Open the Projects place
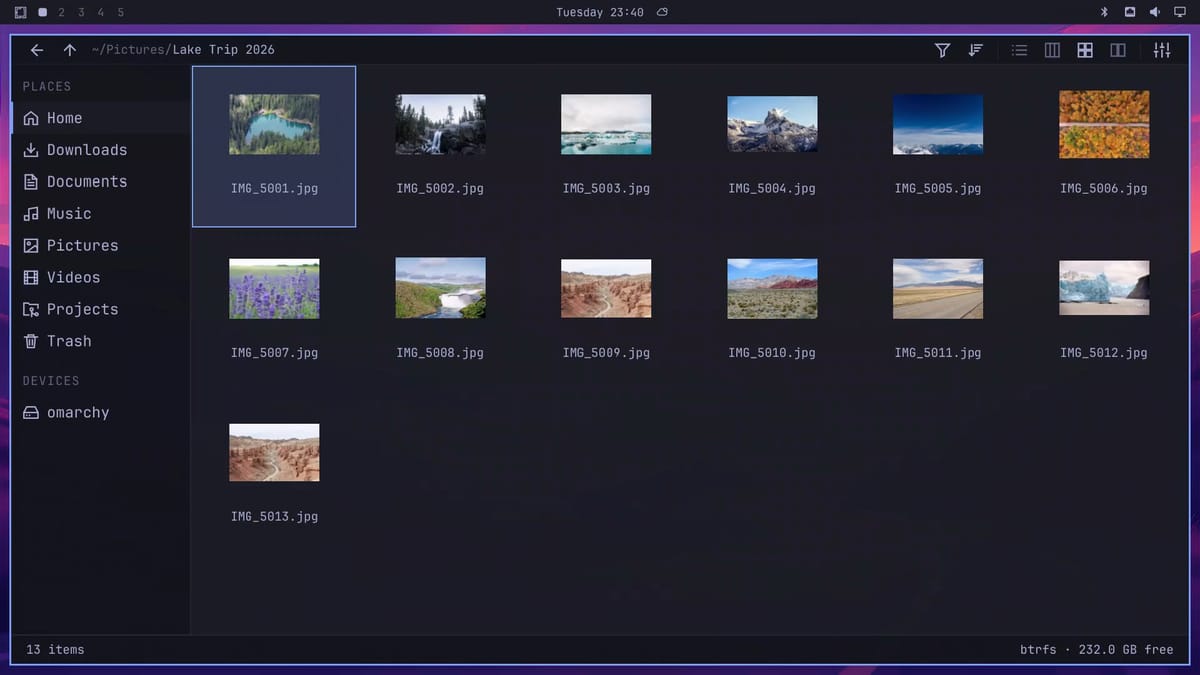This screenshot has height=675, width=1200. point(101,309)
